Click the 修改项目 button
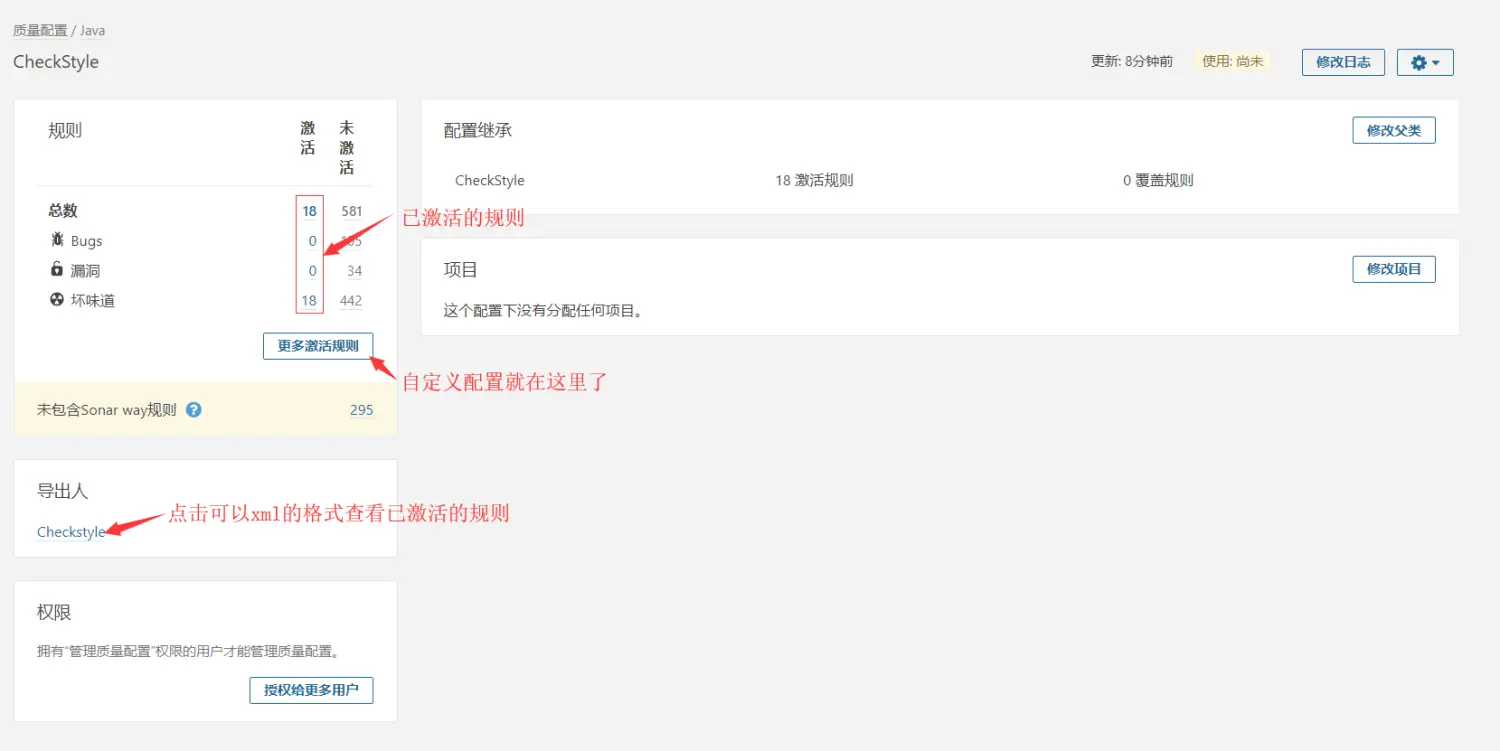 [1394, 268]
